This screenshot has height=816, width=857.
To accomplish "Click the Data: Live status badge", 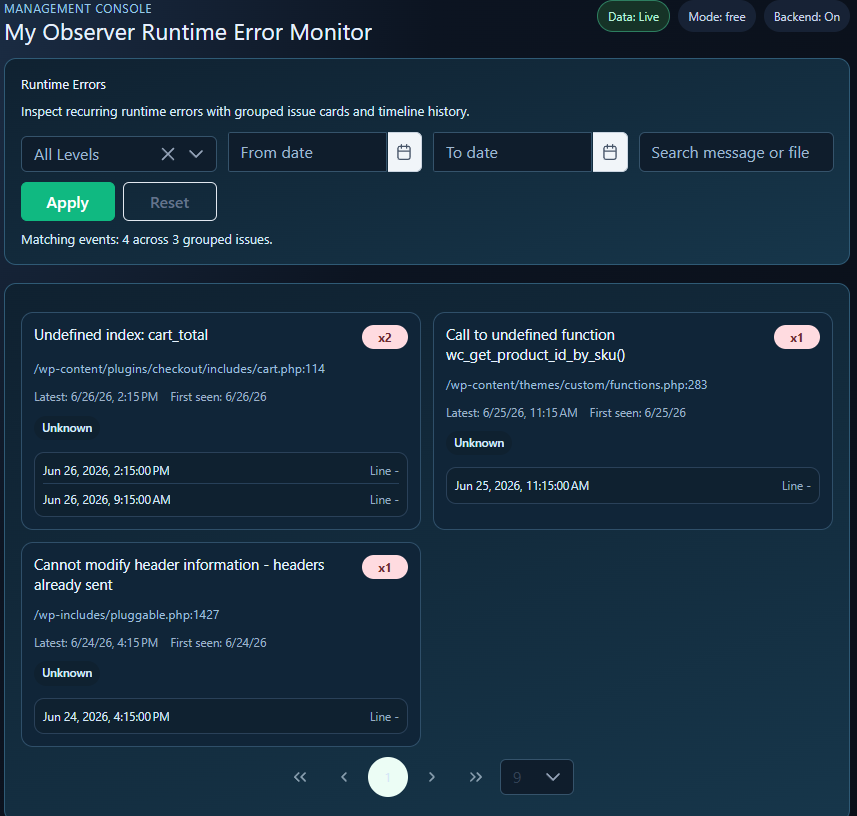I will tap(633, 16).
